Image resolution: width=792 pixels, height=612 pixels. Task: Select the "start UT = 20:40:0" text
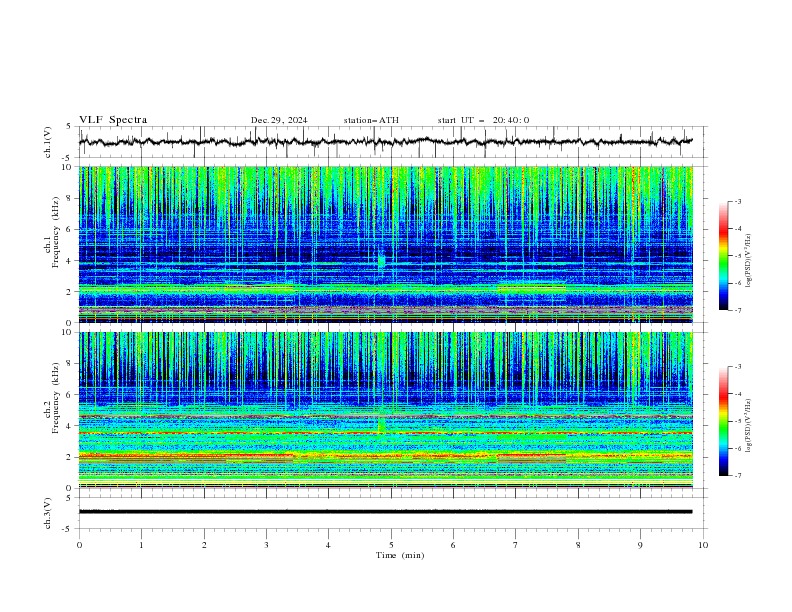tap(483, 120)
